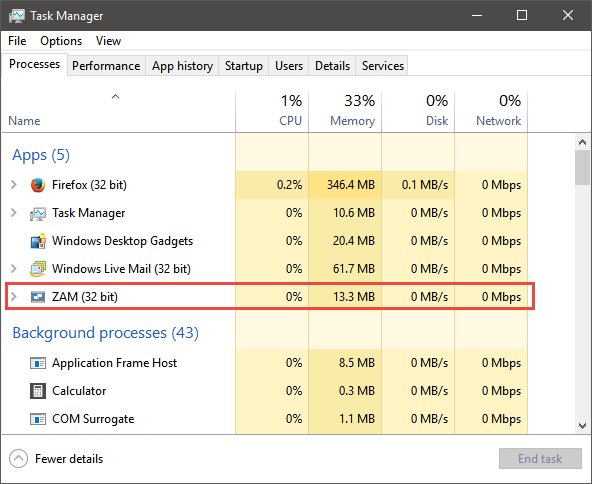Screen dimensions: 592x484
Task: Collapse view with Fewer details
Action: 56,459
